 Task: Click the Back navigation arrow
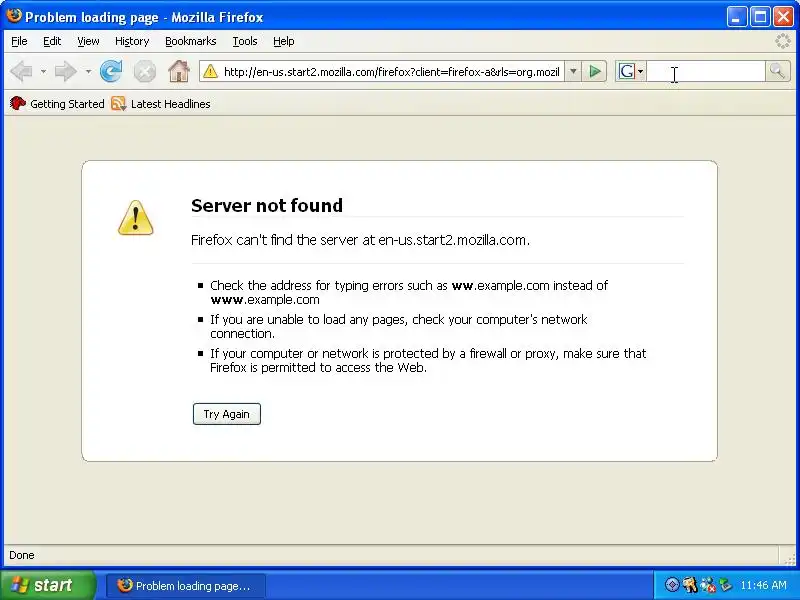tap(21, 71)
